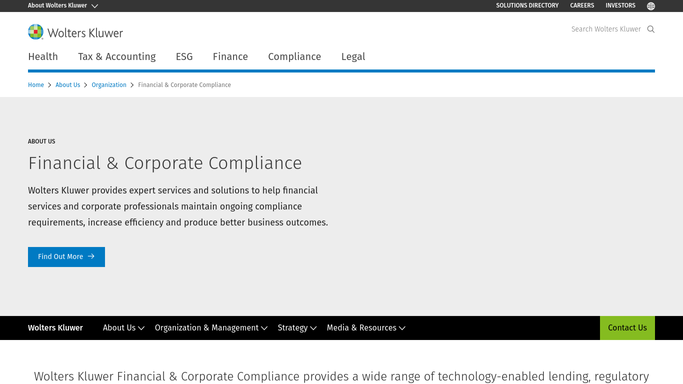Follow the Organization breadcrumb link

coord(108,85)
